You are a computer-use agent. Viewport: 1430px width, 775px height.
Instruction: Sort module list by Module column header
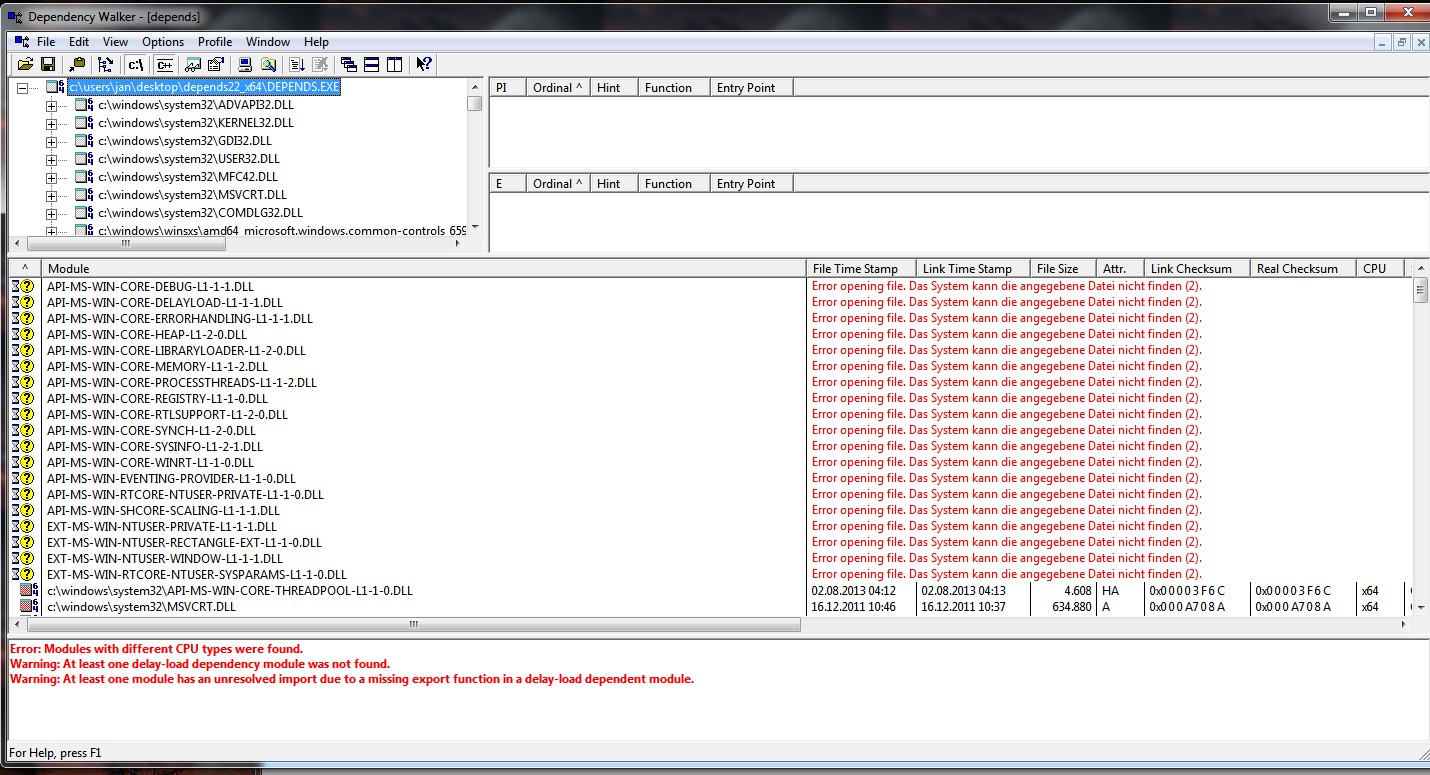(x=423, y=268)
